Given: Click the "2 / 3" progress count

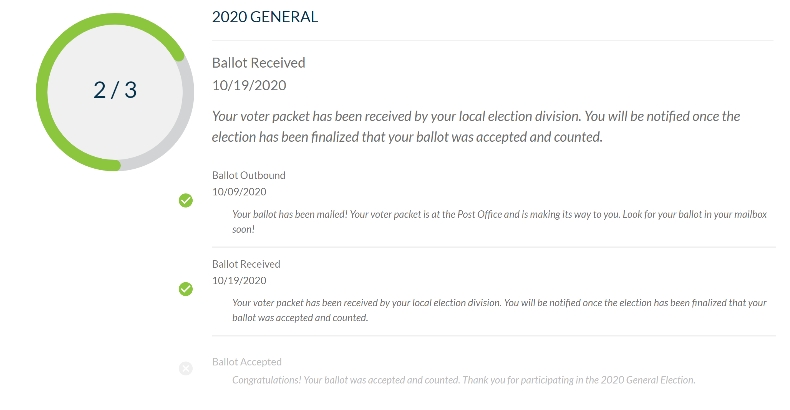Looking at the screenshot, I should 115,89.
